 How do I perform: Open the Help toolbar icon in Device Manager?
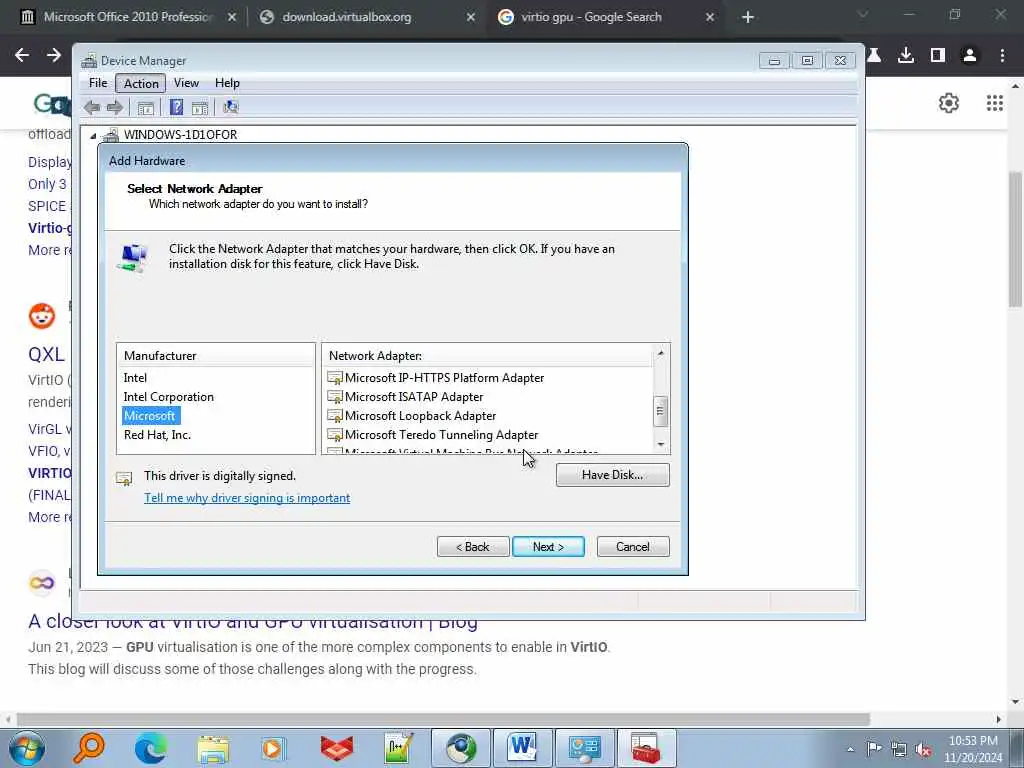(x=176, y=107)
